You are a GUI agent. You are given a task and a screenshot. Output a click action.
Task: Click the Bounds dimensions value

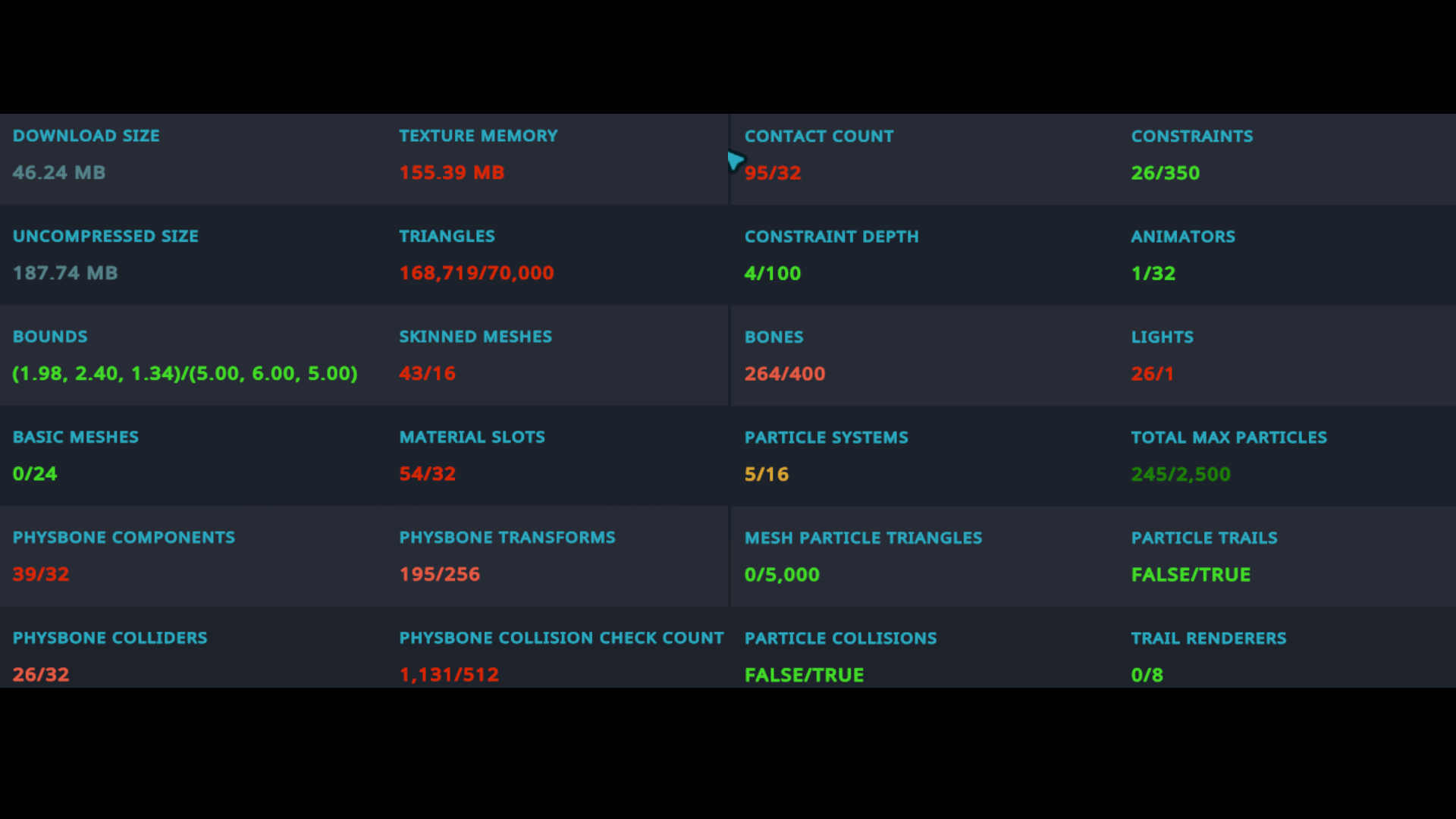pyautogui.click(x=184, y=374)
